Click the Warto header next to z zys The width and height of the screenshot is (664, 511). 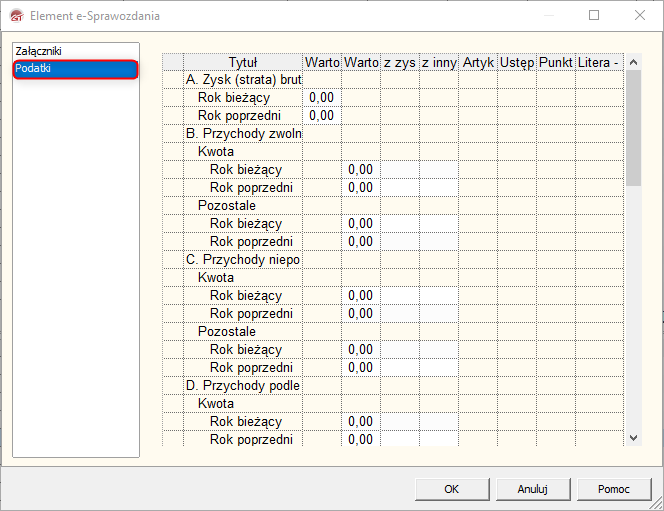[x=361, y=62]
